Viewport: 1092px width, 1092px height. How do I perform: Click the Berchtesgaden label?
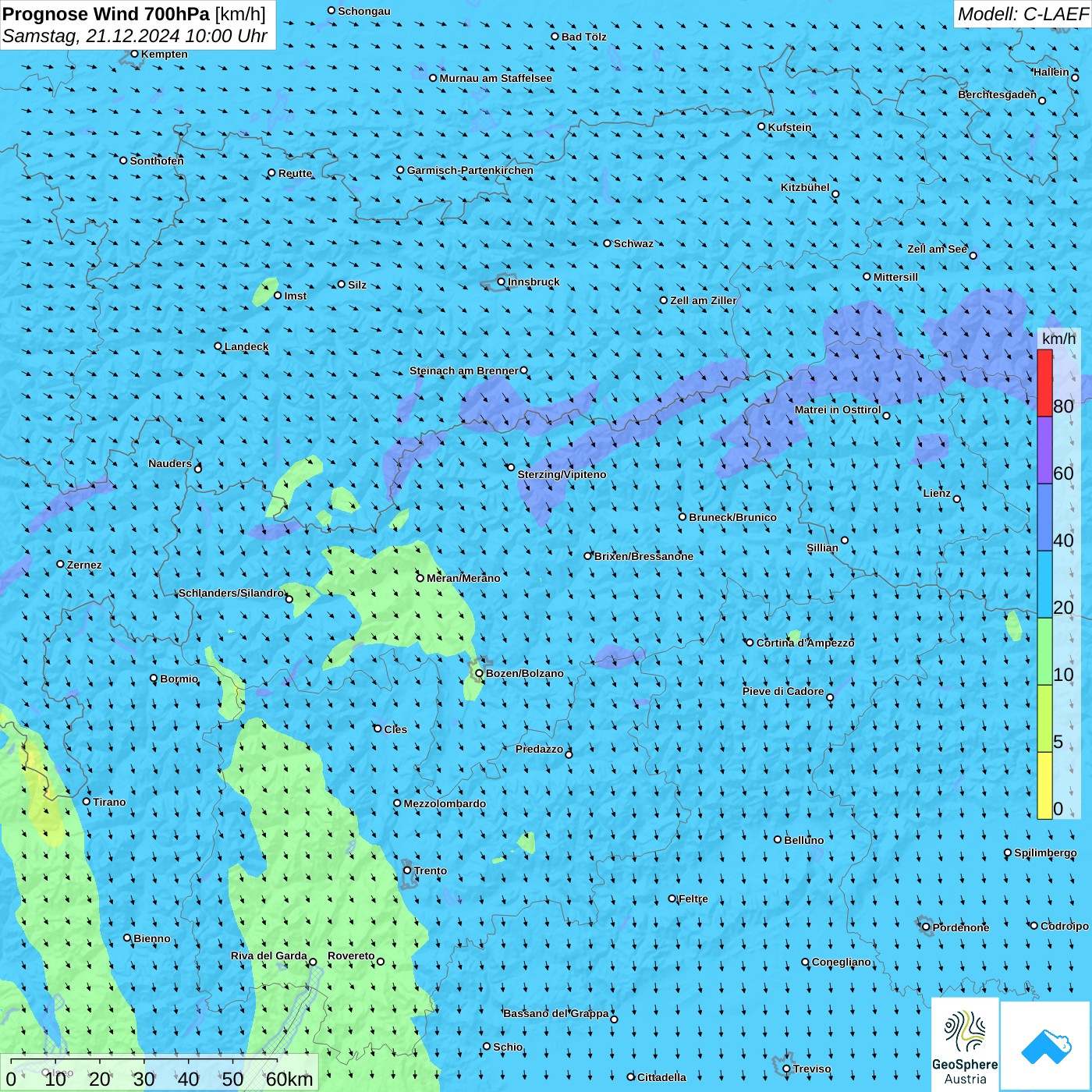click(997, 94)
